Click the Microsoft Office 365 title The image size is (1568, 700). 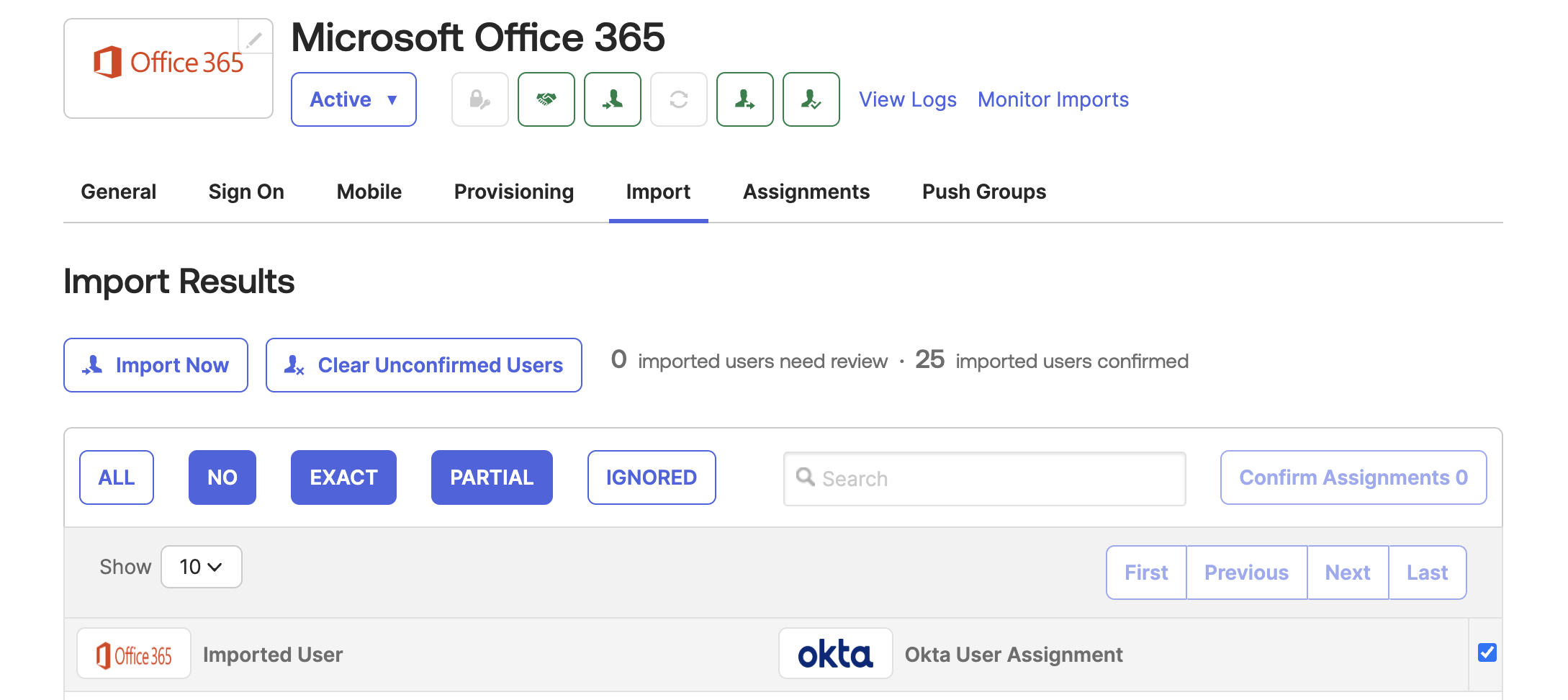[478, 37]
